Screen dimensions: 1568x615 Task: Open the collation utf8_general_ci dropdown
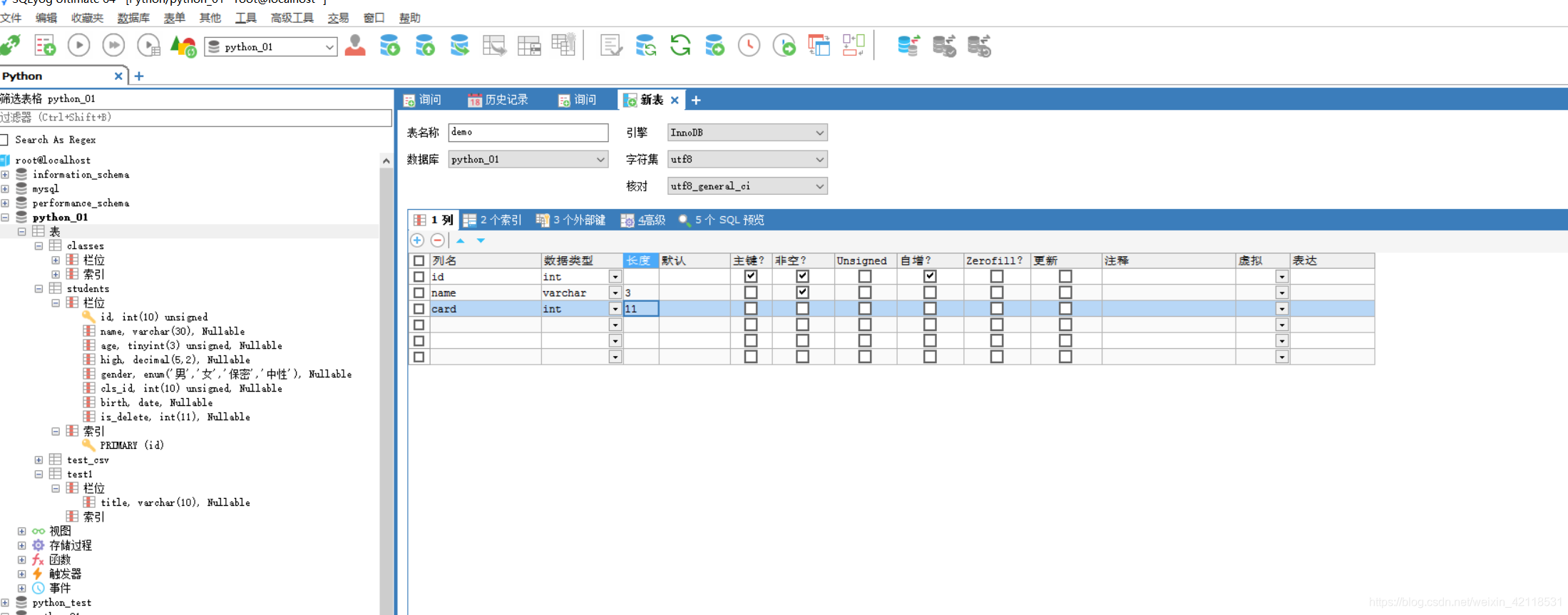747,186
